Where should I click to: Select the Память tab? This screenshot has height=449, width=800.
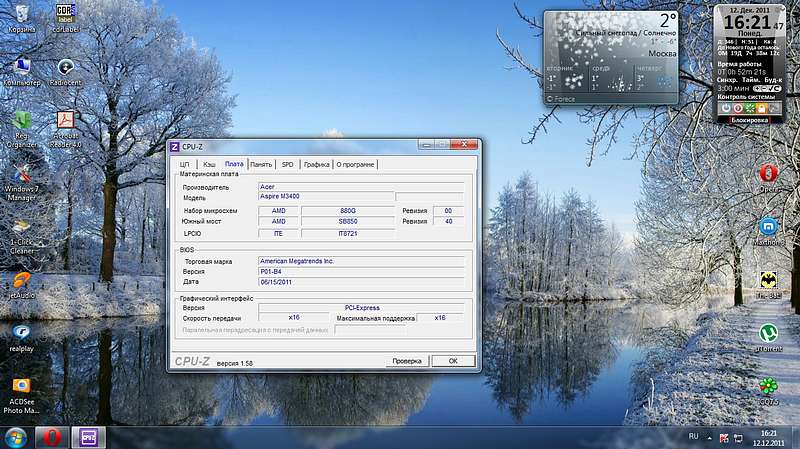(261, 164)
